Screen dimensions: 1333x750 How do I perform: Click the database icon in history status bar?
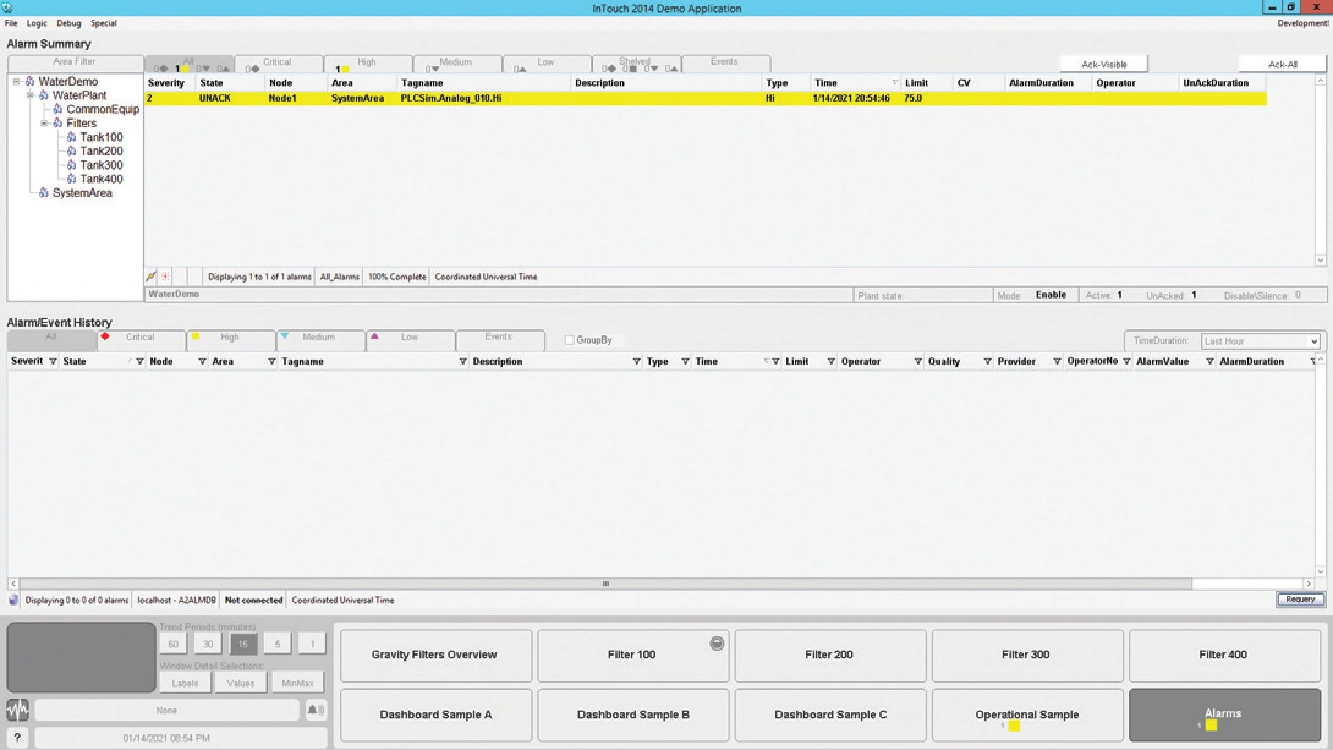pyautogui.click(x=14, y=600)
